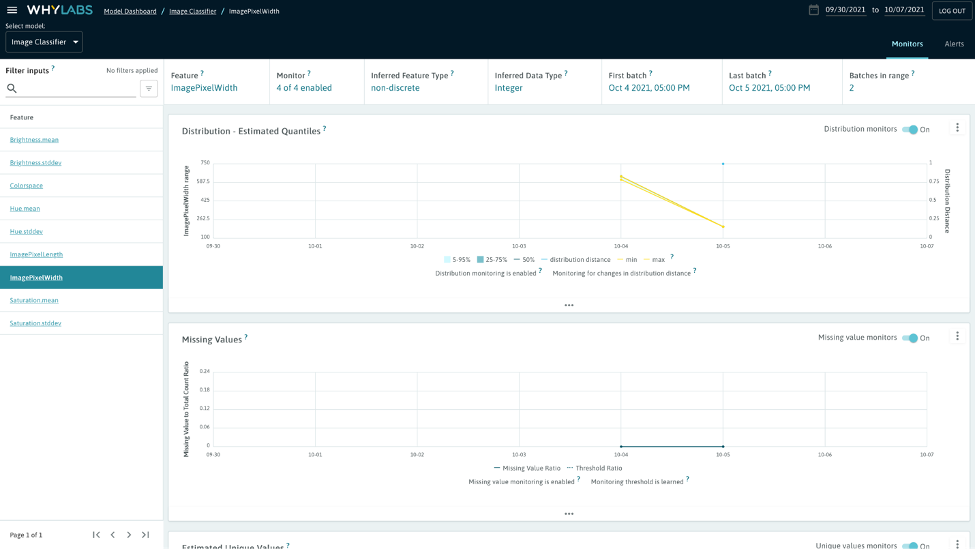Open the hamburger navigation menu

12,10
